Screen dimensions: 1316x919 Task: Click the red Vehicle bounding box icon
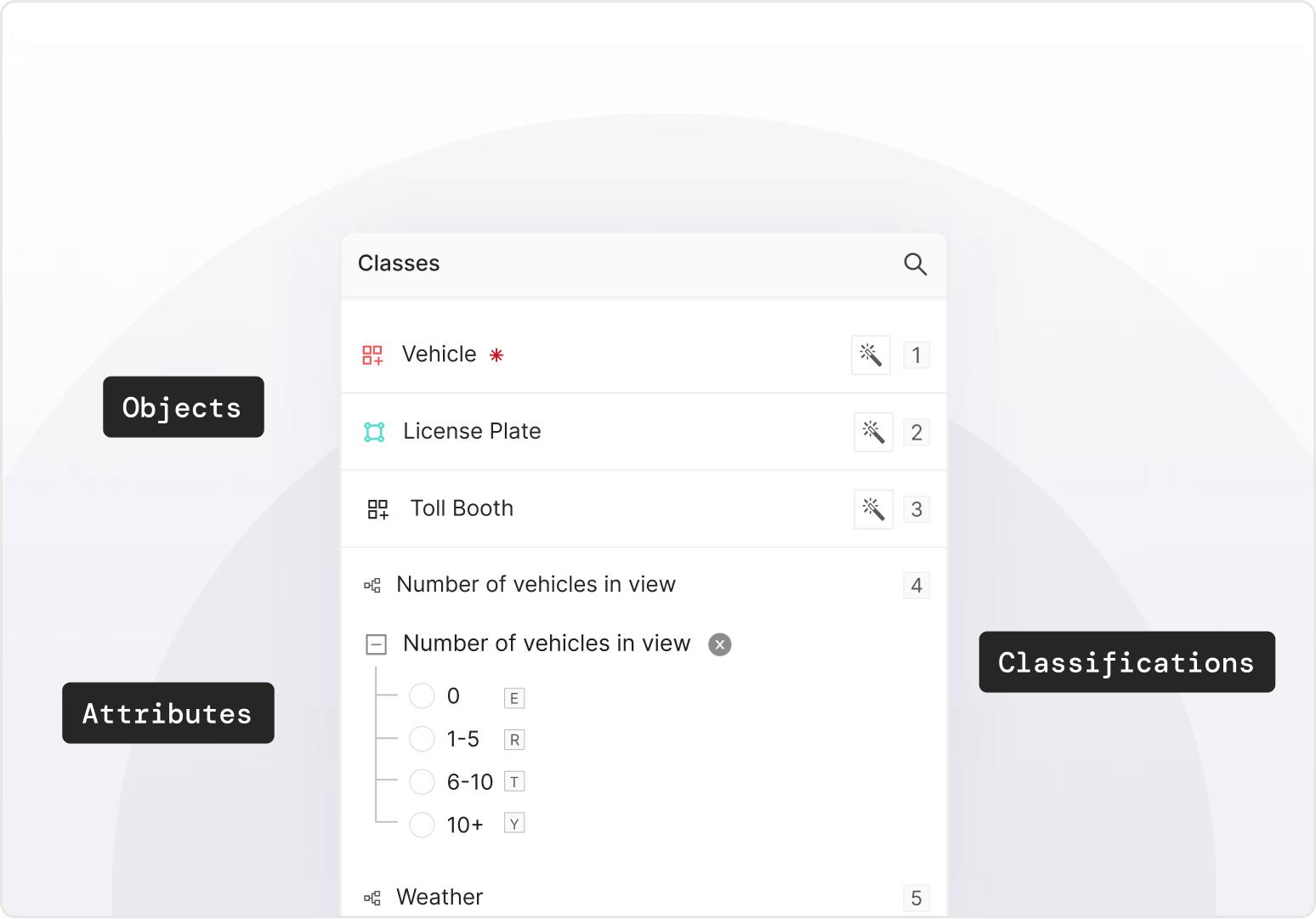pyautogui.click(x=372, y=355)
